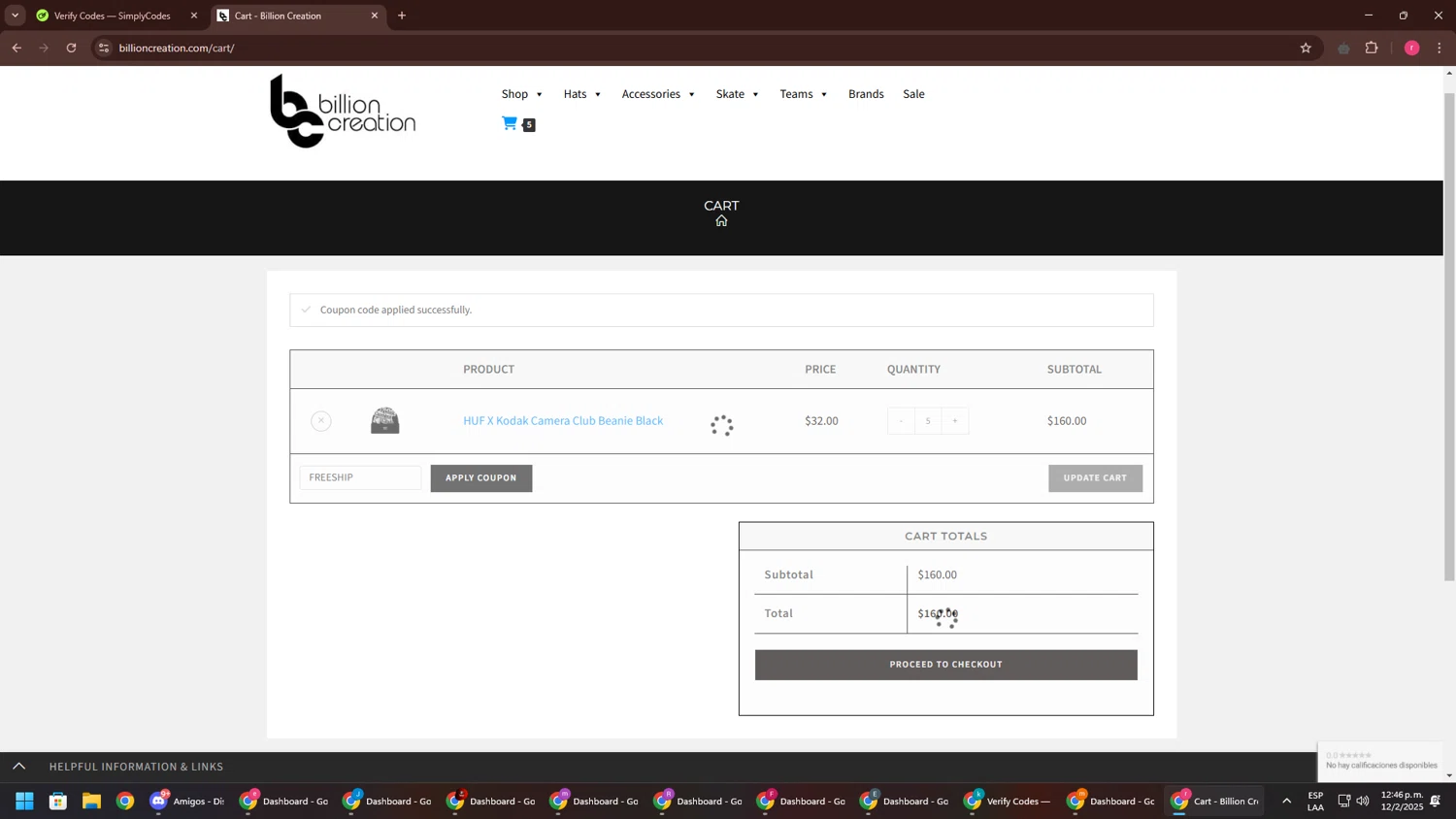The image size is (1456, 819).
Task: Click the home icon under CART title
Action: point(721,221)
